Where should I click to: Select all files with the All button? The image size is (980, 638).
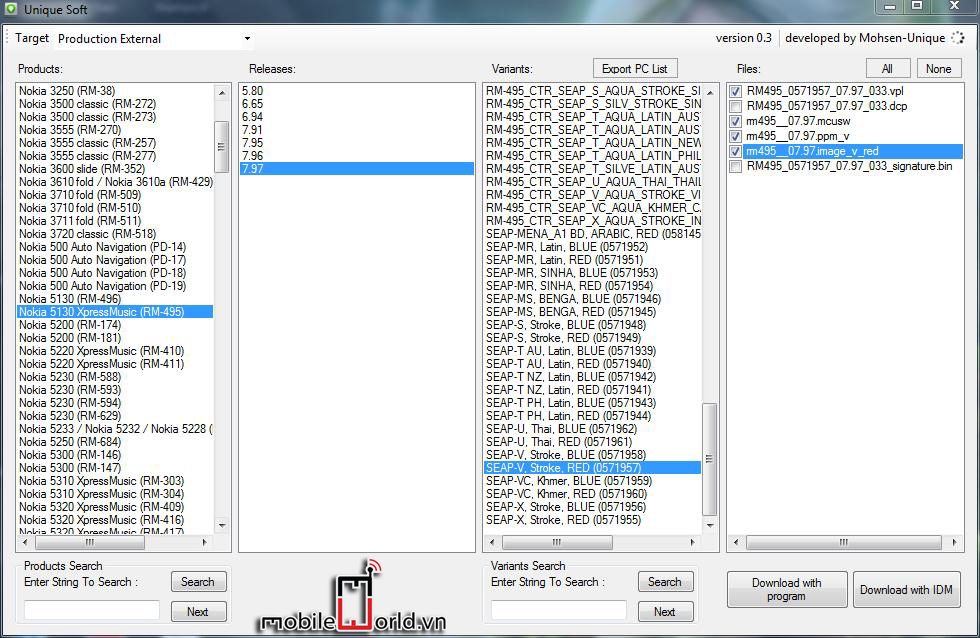click(887, 69)
